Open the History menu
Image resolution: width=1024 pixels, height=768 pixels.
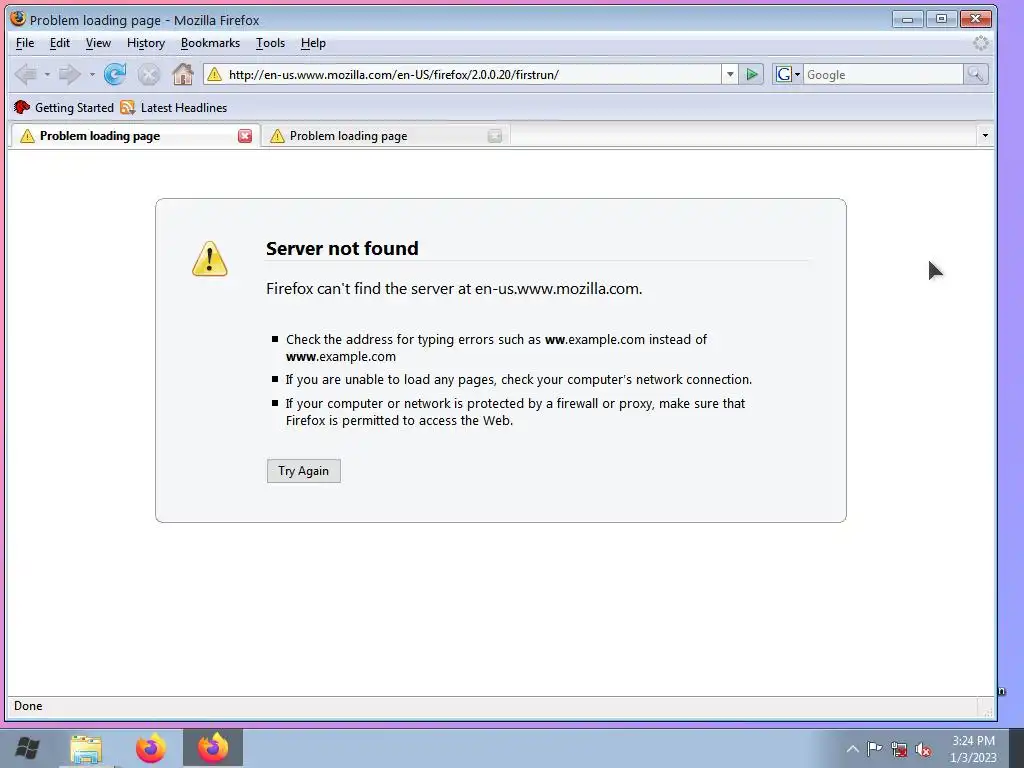[146, 43]
